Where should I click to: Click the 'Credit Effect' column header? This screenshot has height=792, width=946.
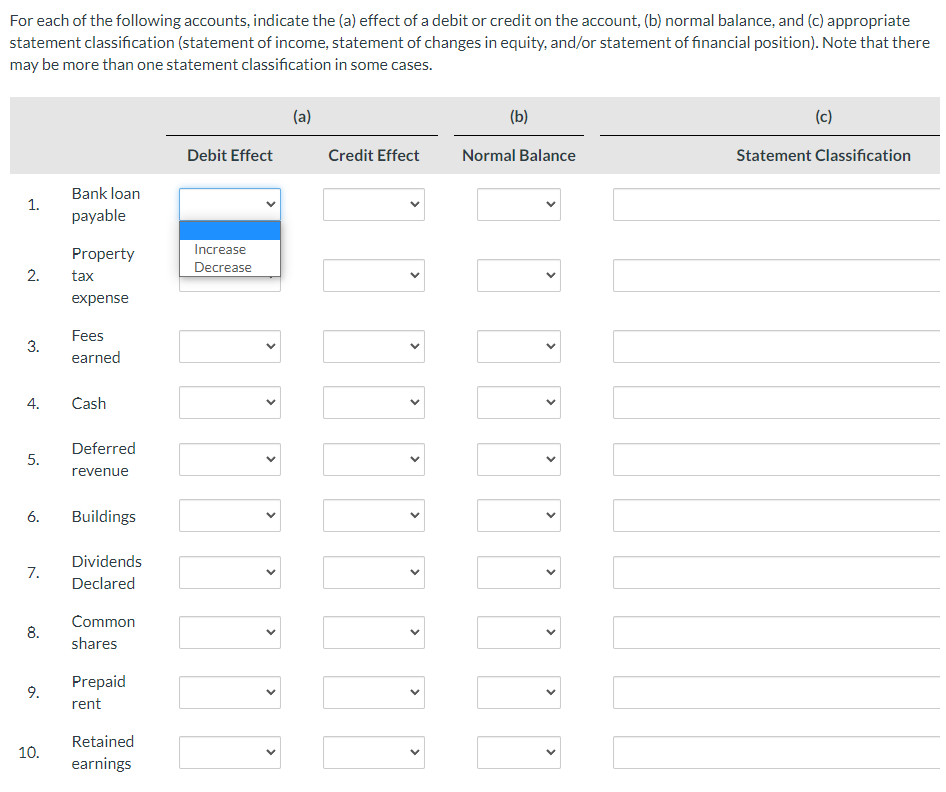pos(373,156)
